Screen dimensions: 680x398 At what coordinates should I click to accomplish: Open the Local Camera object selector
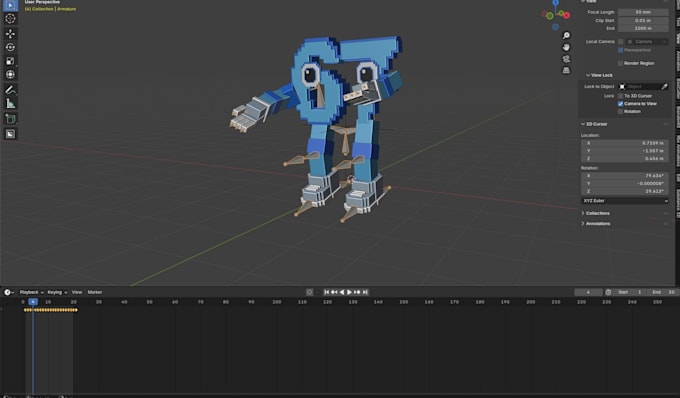point(647,42)
